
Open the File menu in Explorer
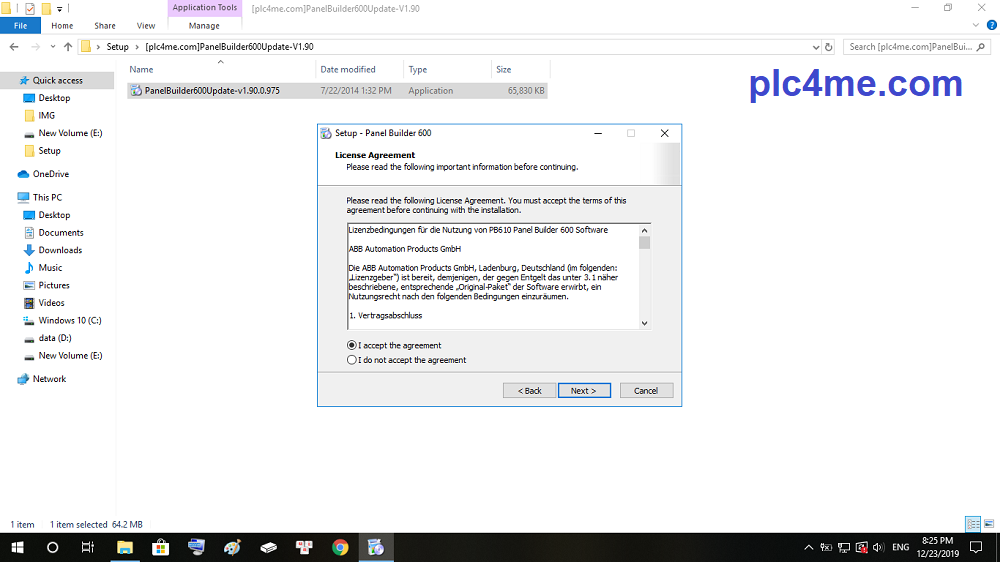pos(20,25)
